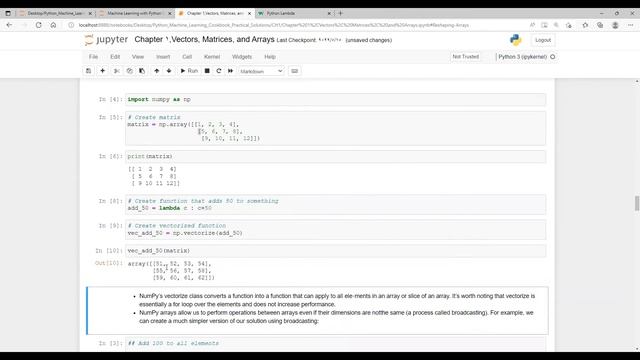
Task: Click the Not Trusted notebook button
Action: [465, 57]
